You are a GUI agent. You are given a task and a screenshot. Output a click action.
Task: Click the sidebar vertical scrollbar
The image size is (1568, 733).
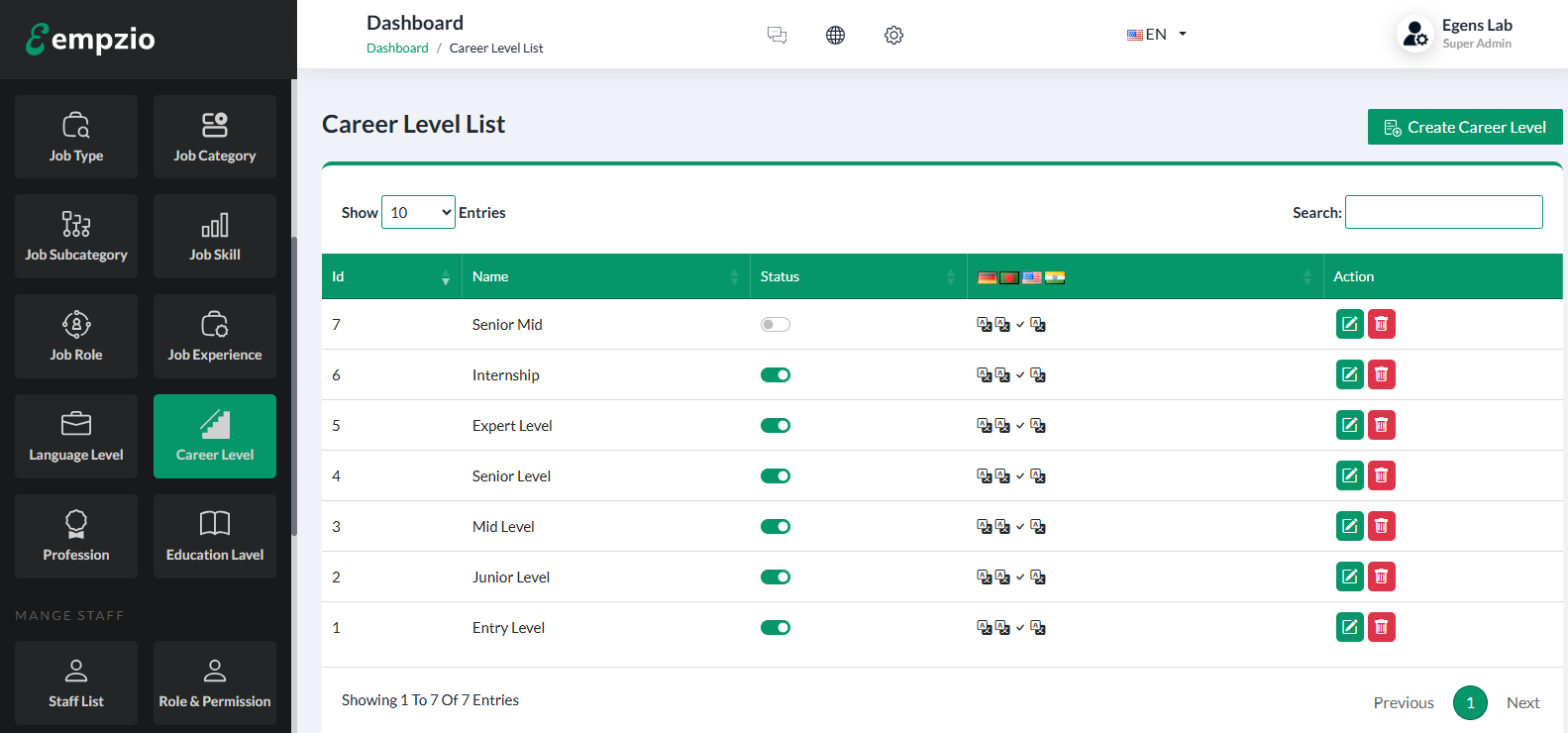point(294,386)
